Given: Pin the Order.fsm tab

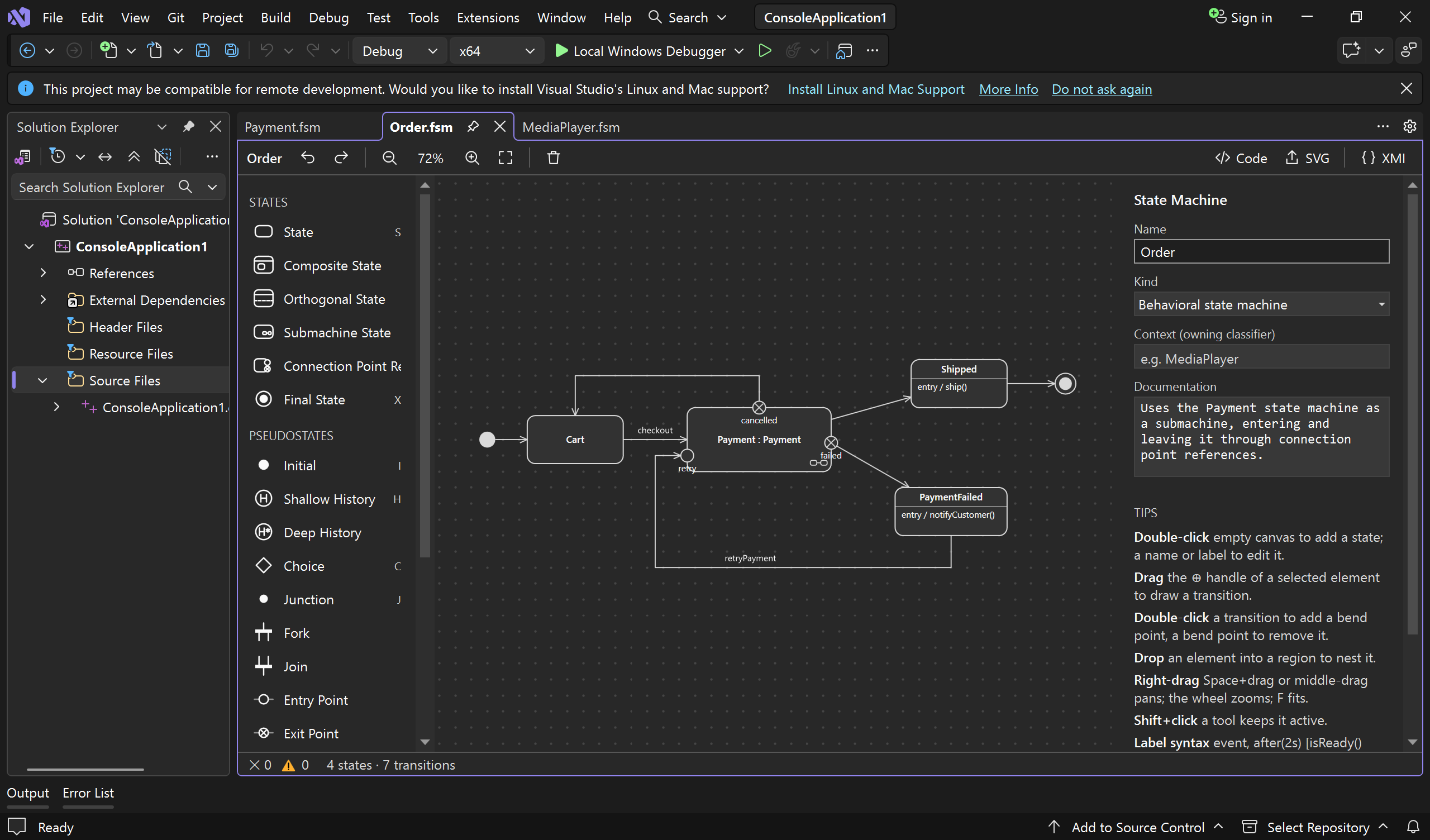Looking at the screenshot, I should pos(473,127).
